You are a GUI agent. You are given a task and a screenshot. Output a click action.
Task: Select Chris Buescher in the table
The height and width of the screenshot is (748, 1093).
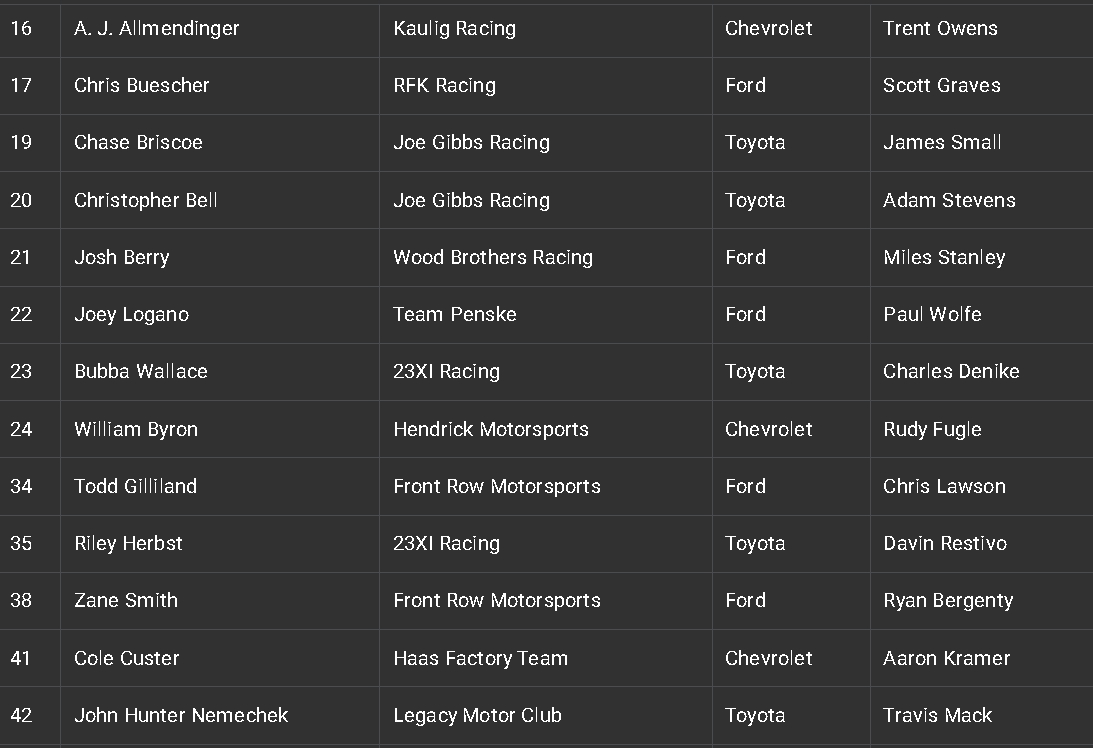click(142, 86)
